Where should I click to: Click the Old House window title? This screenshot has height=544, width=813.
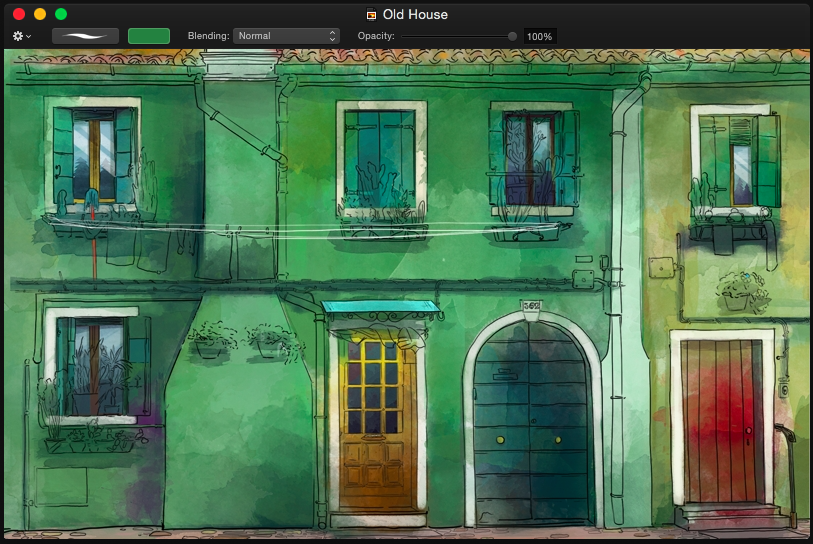point(415,15)
